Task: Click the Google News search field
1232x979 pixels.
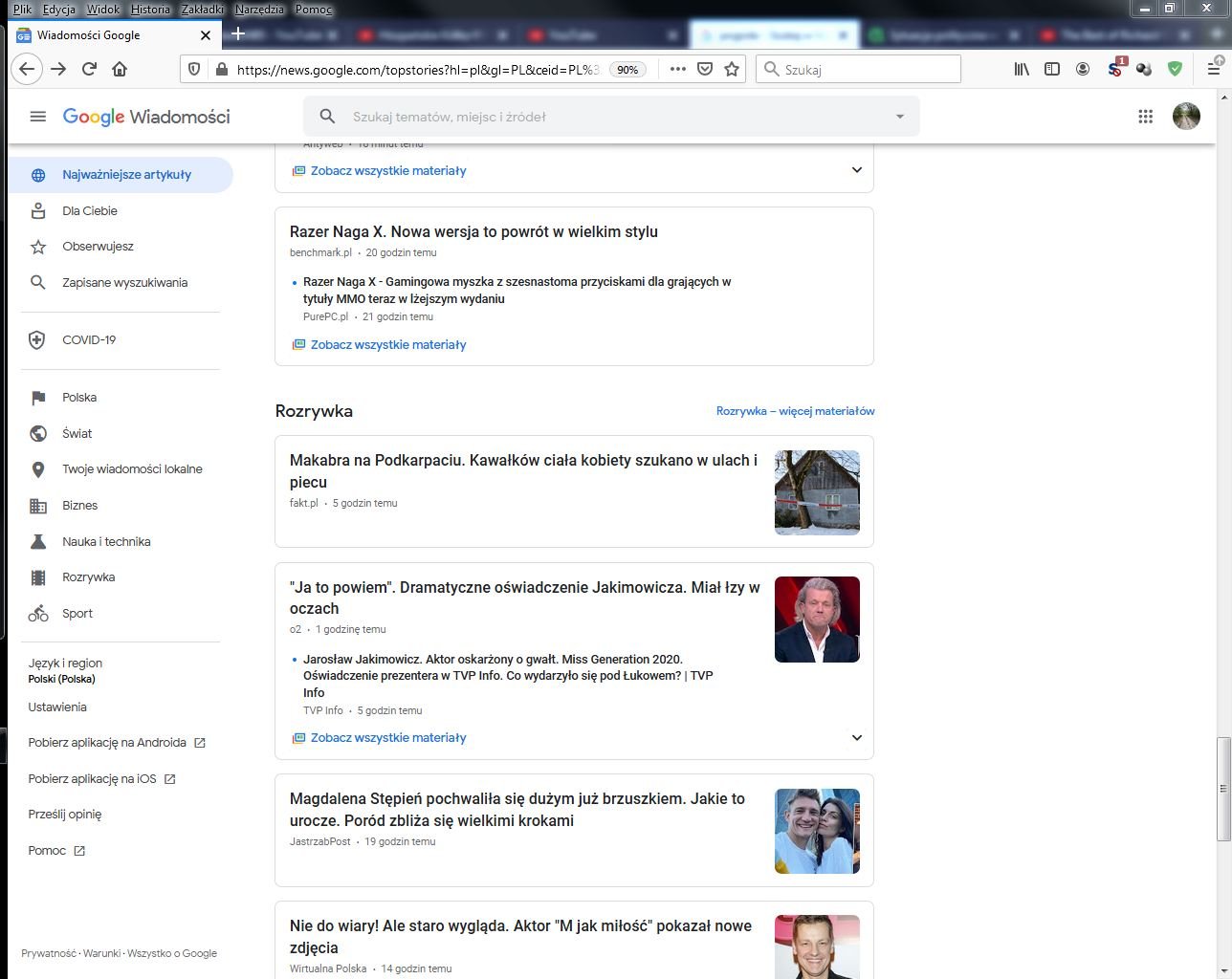Action: 612,117
